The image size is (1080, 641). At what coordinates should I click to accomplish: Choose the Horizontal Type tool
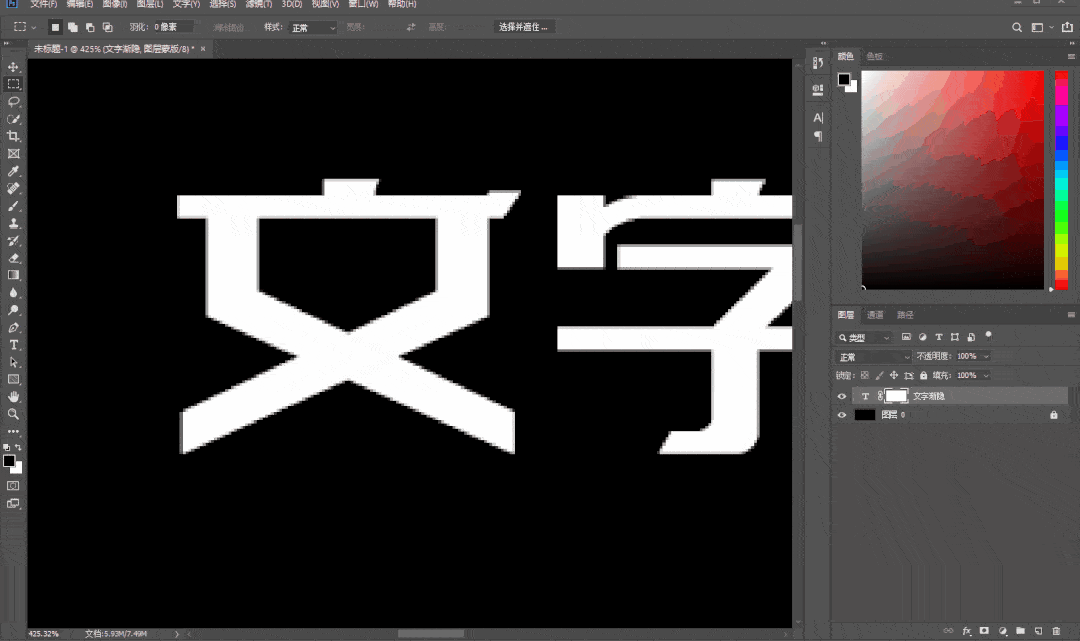click(x=13, y=345)
